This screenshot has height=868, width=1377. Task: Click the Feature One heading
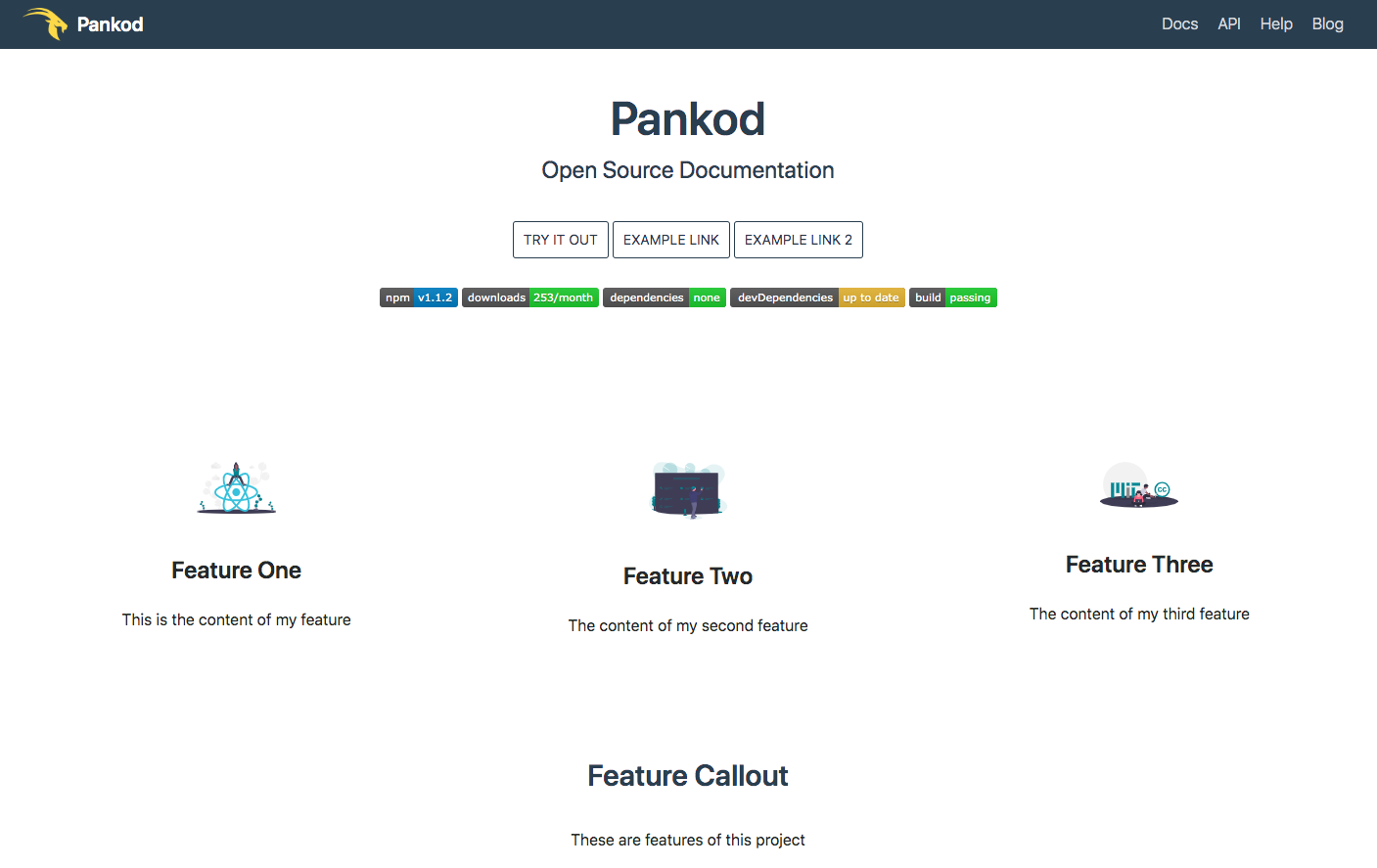(x=236, y=571)
